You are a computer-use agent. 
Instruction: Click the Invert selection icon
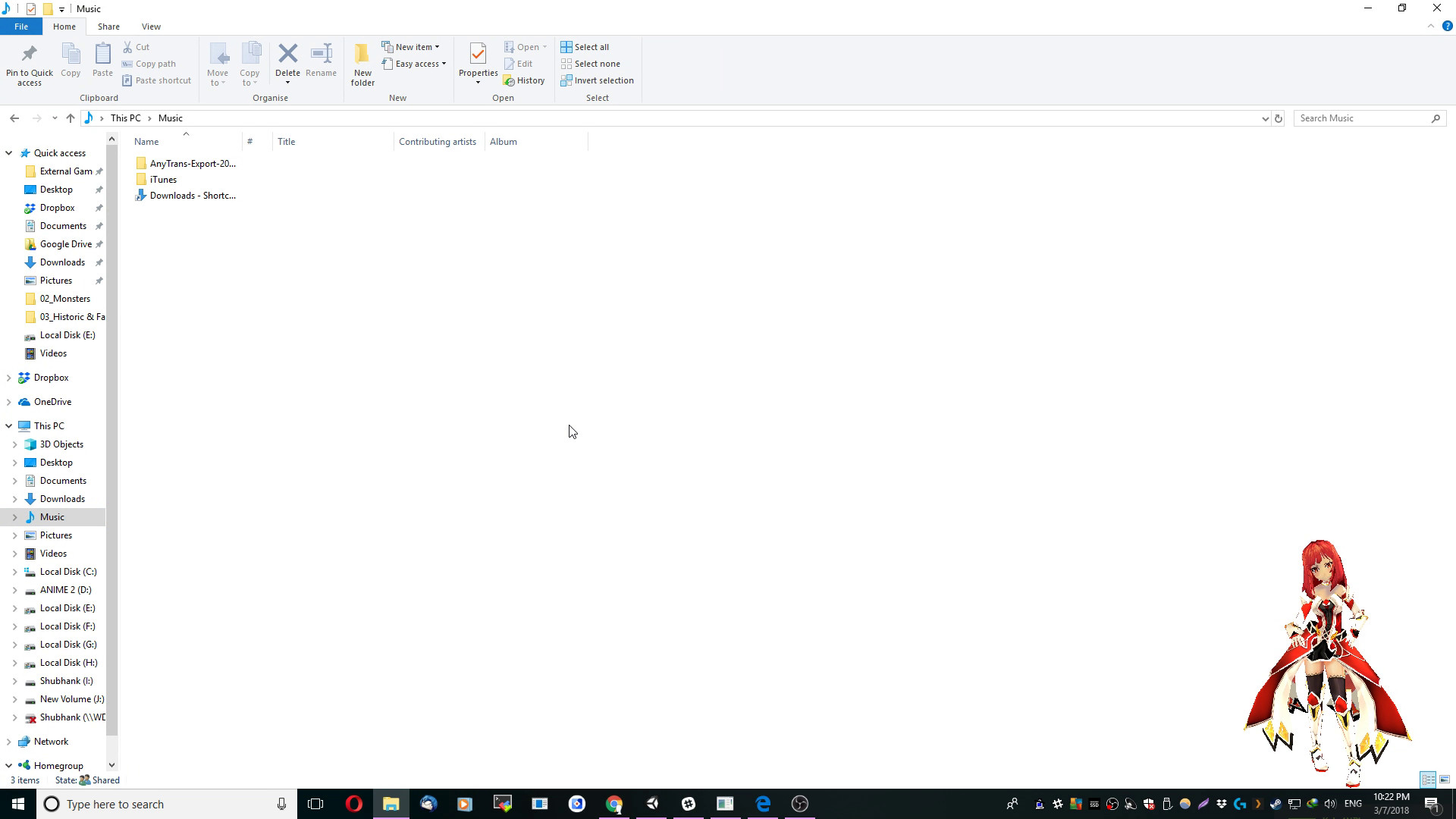(x=598, y=80)
